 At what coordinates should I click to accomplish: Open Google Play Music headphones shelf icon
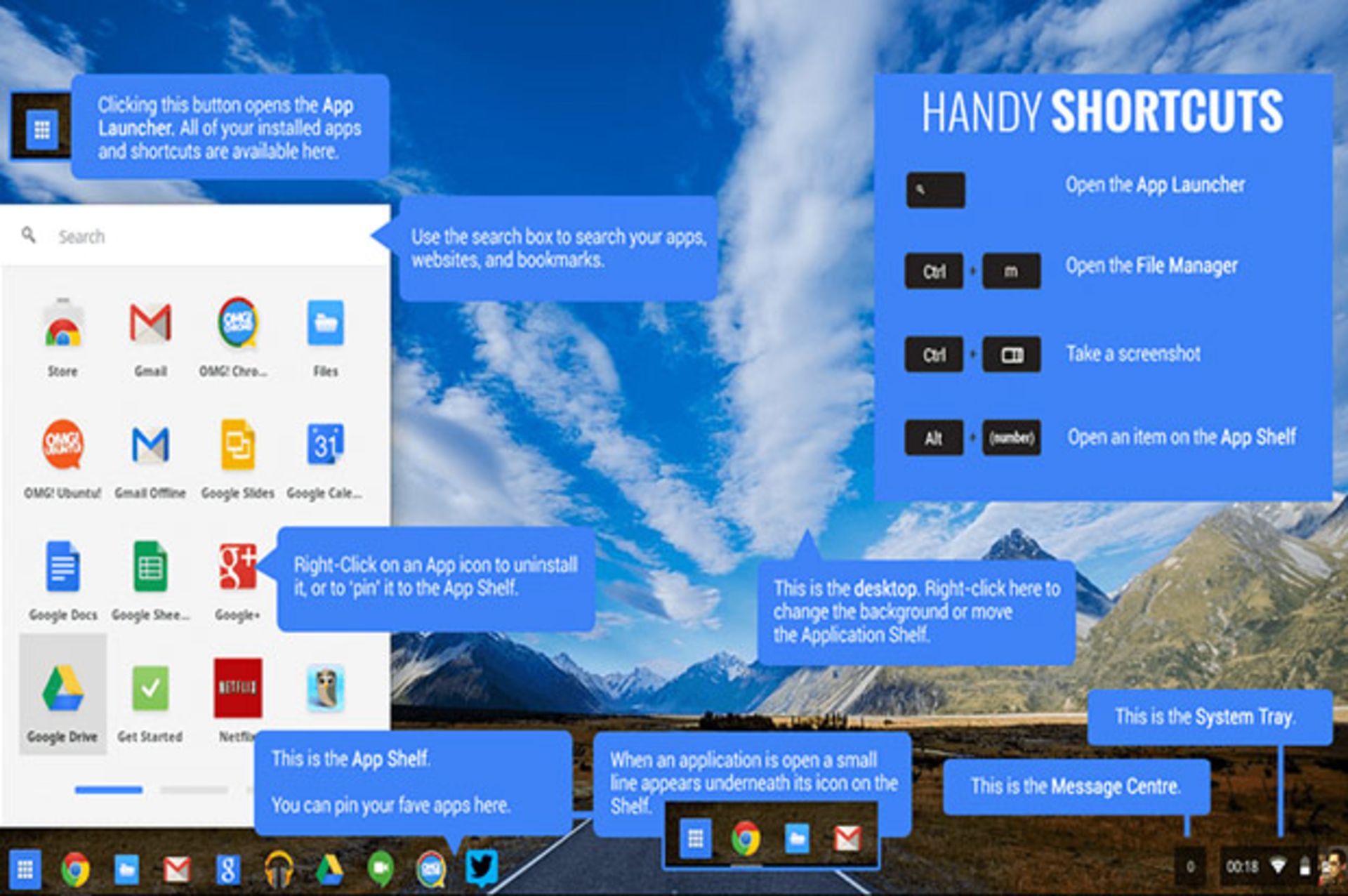279,869
